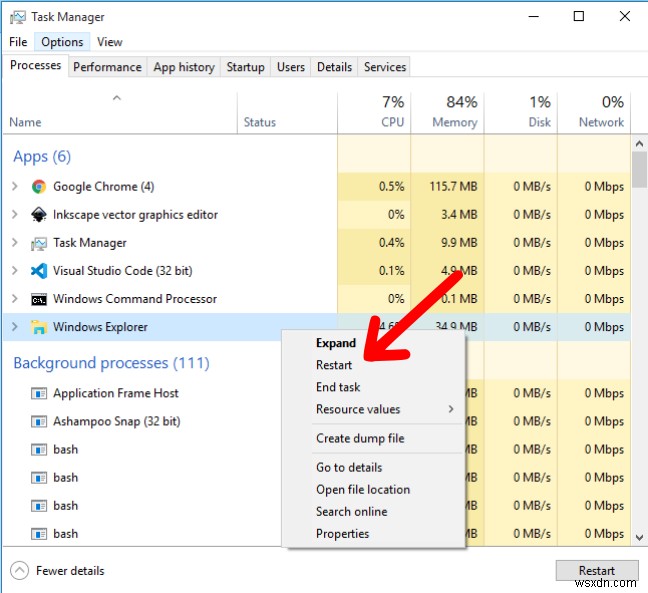Click the Windows Explorer folder icon
This screenshot has width=648, height=593.
click(39, 327)
